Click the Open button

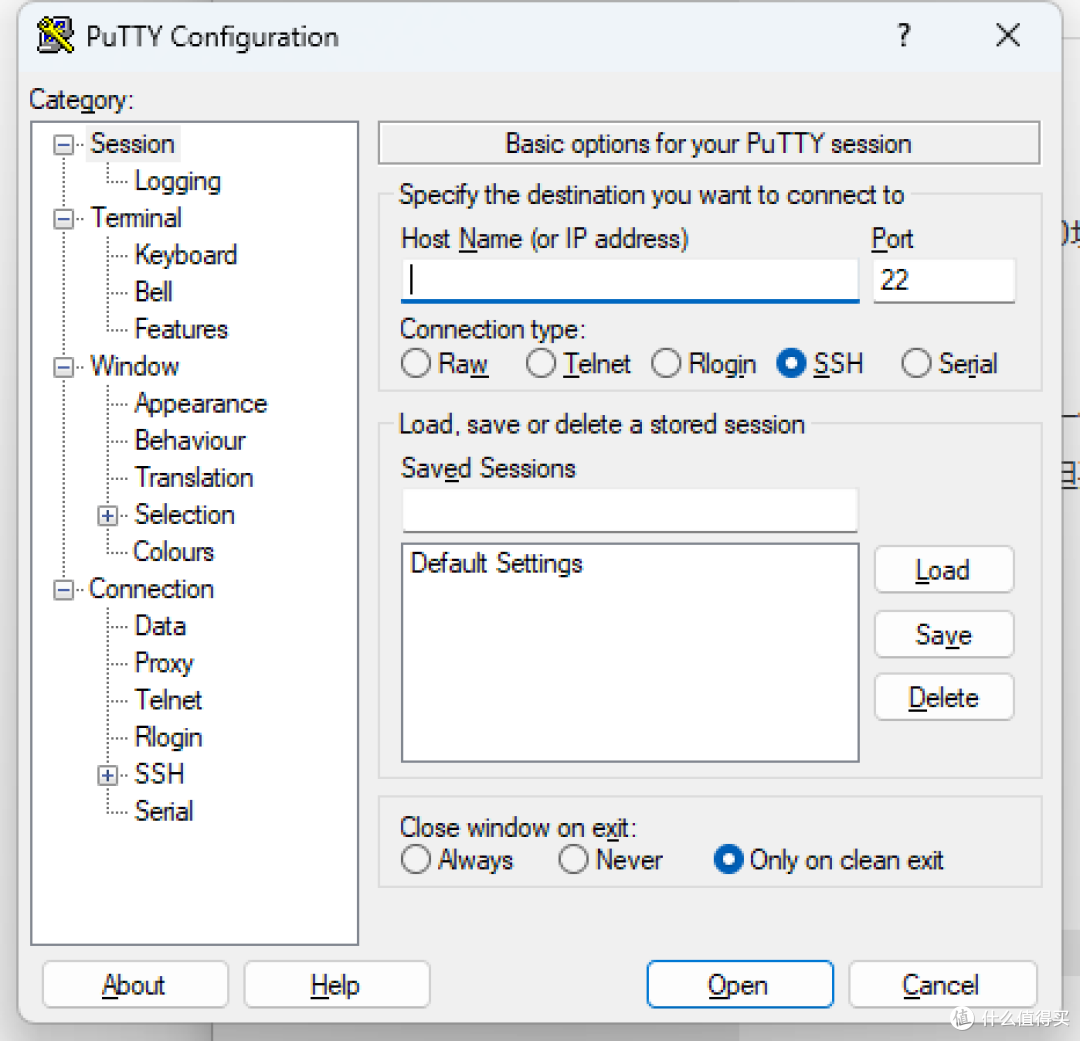pos(740,985)
